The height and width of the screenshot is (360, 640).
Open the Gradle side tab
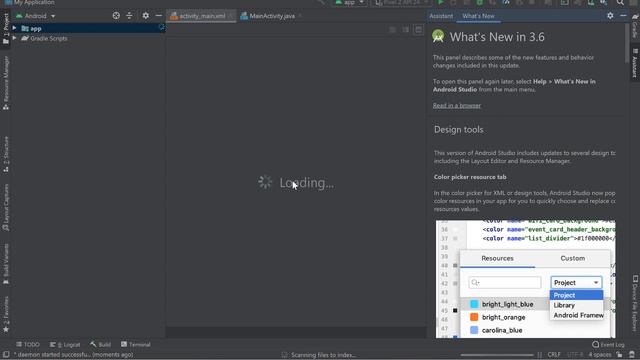(635, 26)
